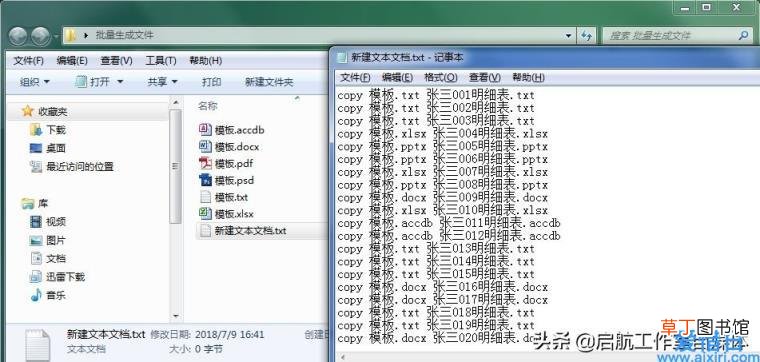Viewport: 760px width, 362px height.
Task: Click the 模板.xlsx Excel file icon
Action: click(205, 213)
